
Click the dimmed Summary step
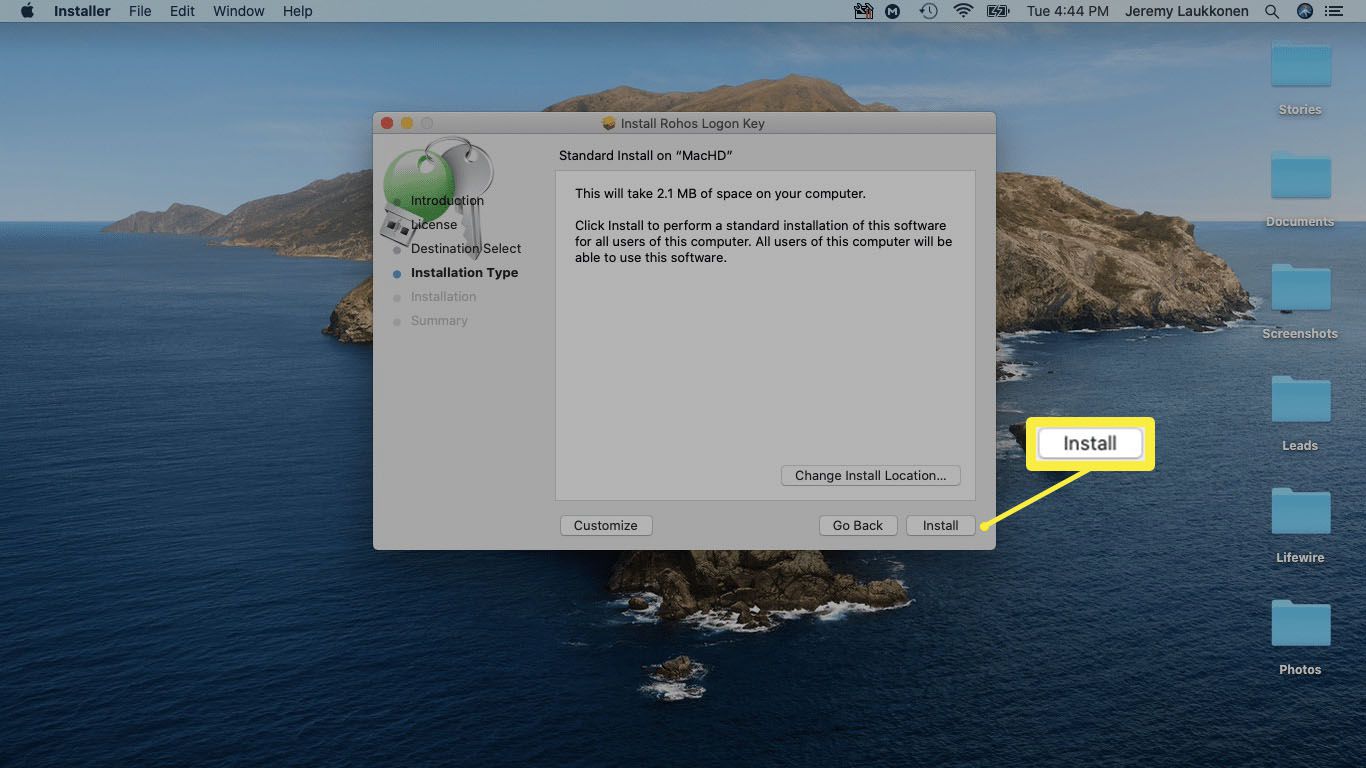pyautogui.click(x=439, y=320)
